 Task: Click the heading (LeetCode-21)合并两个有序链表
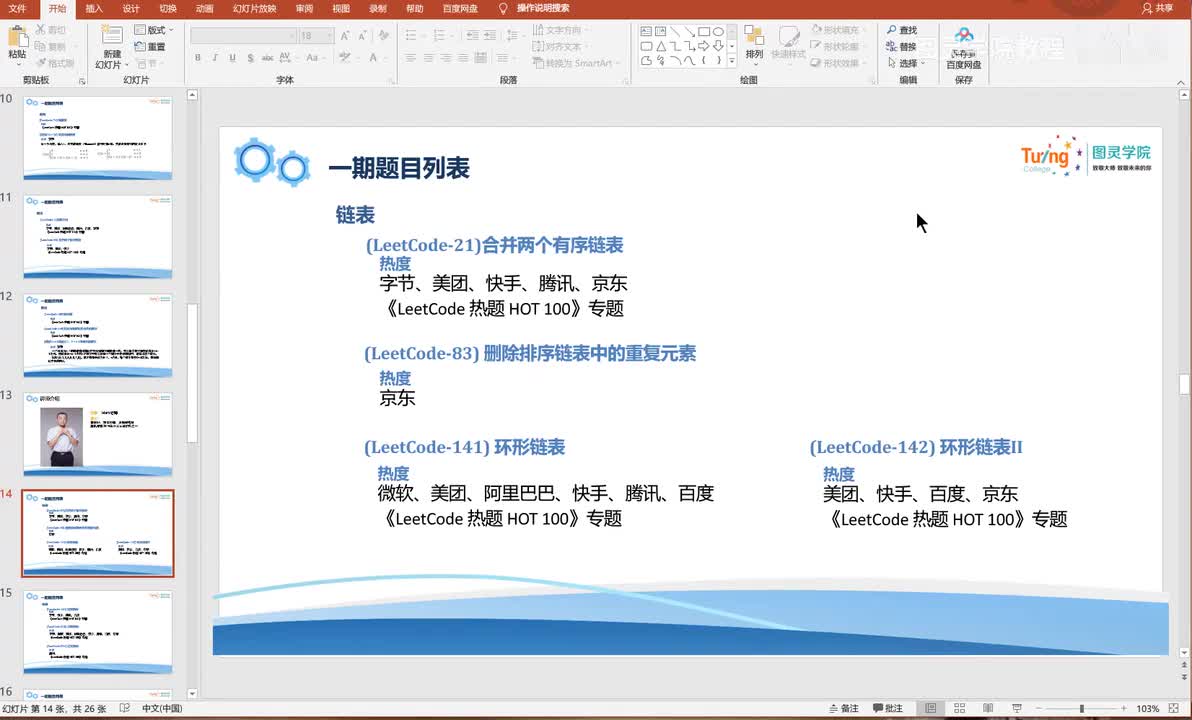coord(494,245)
